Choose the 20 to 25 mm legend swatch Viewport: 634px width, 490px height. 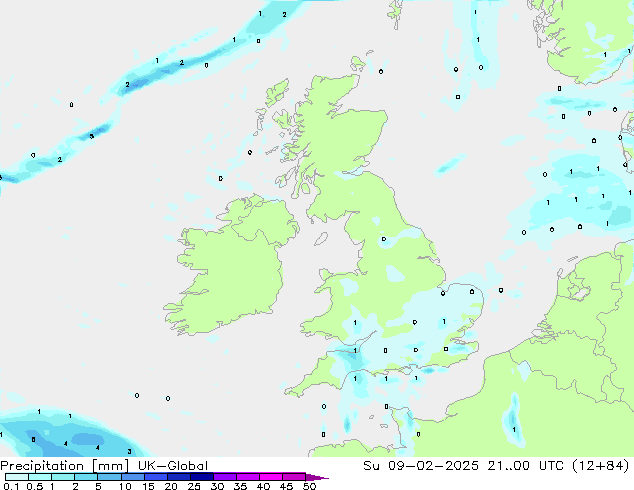(178, 477)
